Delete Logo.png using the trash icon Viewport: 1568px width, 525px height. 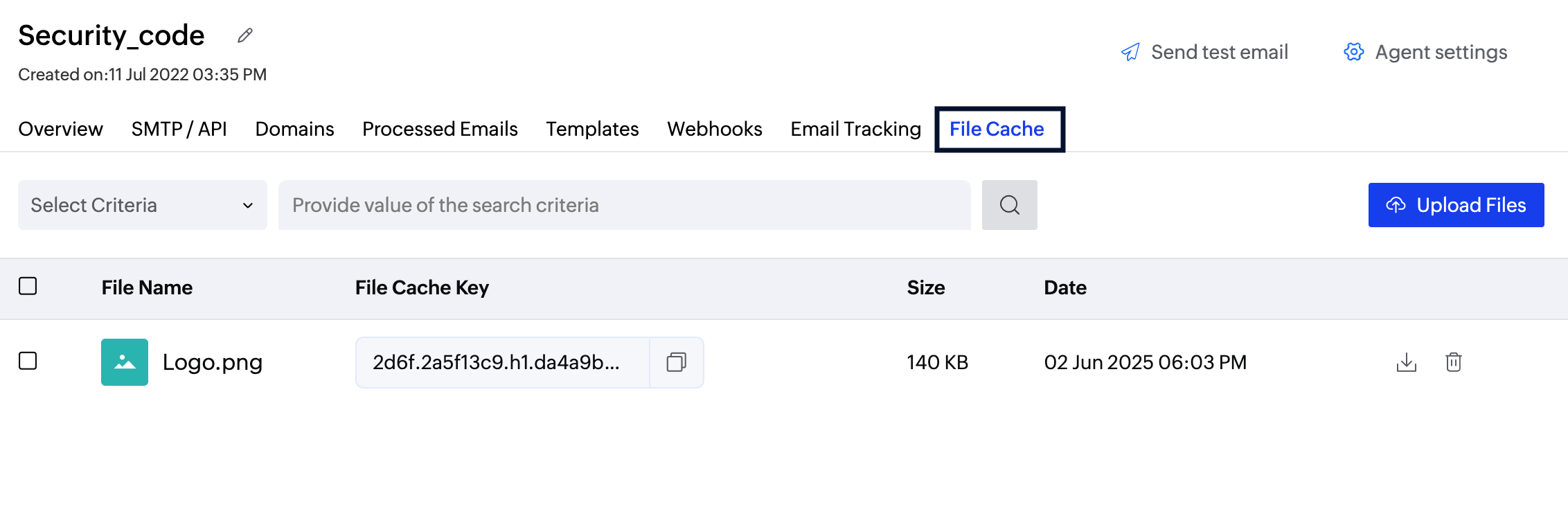[1453, 362]
